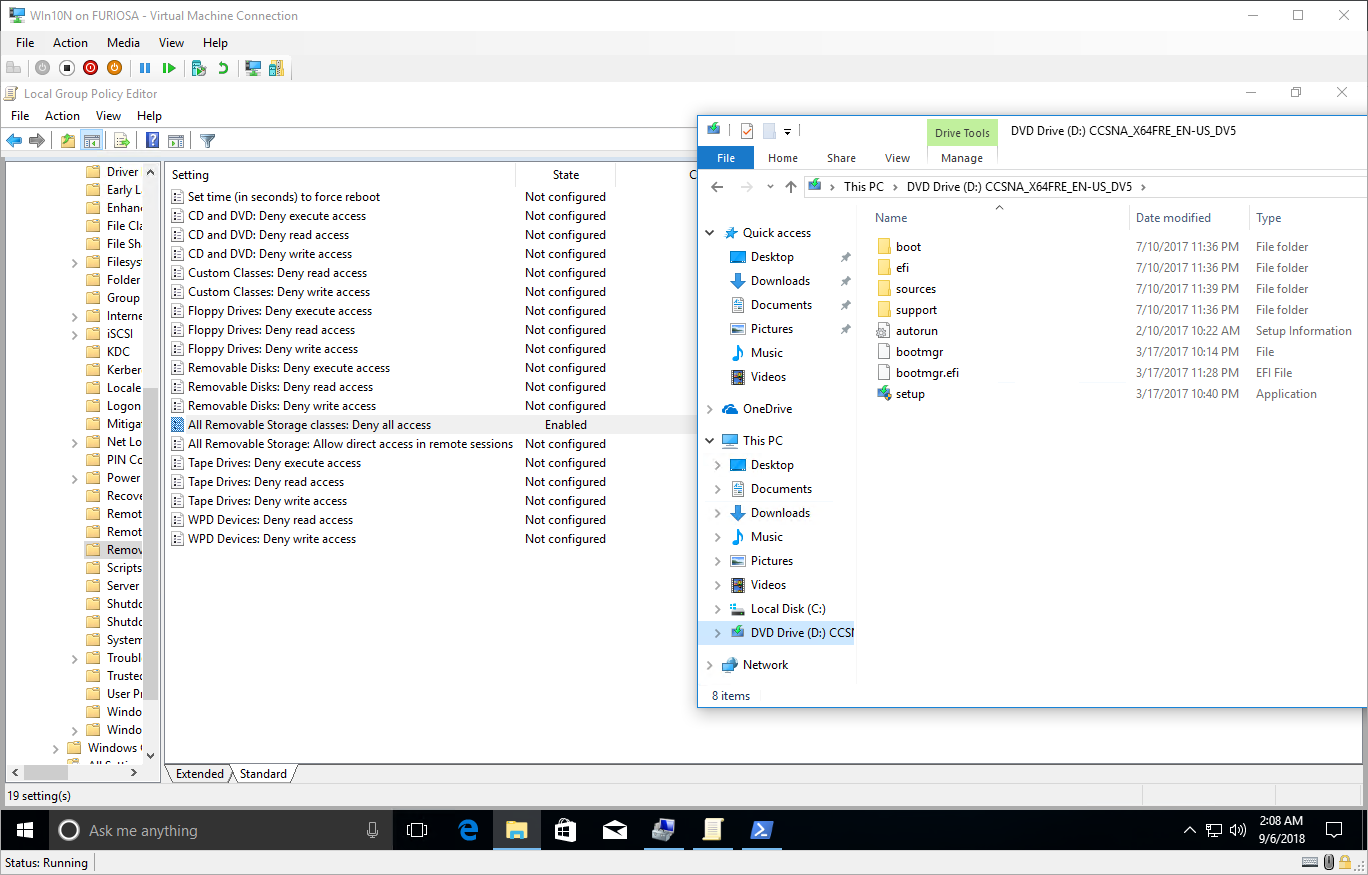The width and height of the screenshot is (1368, 875).
Task: Expand the system tray hidden icons chevron
Action: pos(1190,830)
